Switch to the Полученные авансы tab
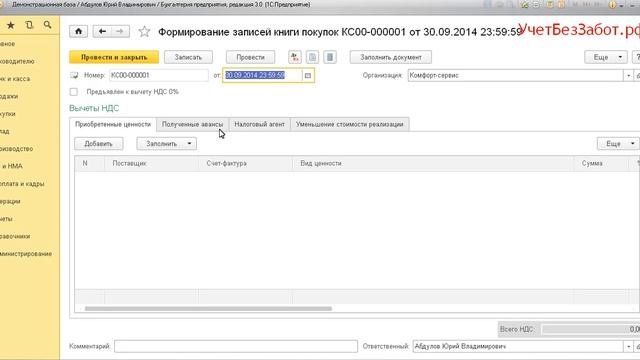This screenshot has height=360, width=640. coord(193,124)
